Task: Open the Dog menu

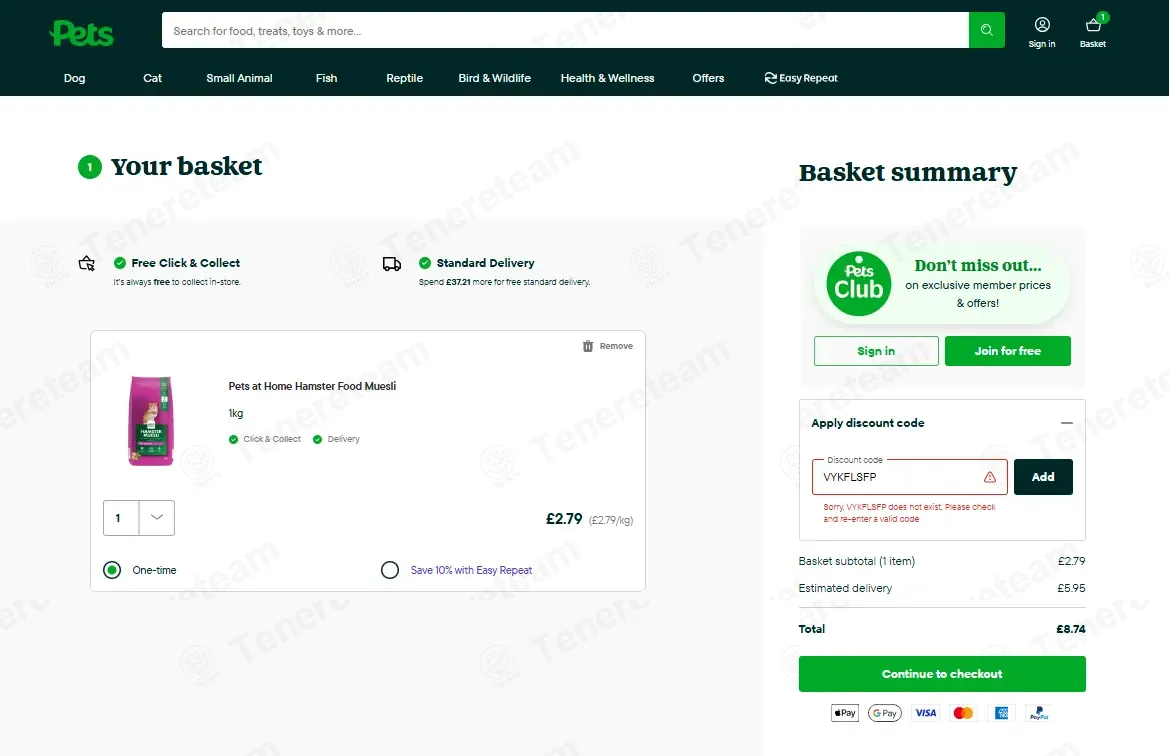Action: (75, 78)
